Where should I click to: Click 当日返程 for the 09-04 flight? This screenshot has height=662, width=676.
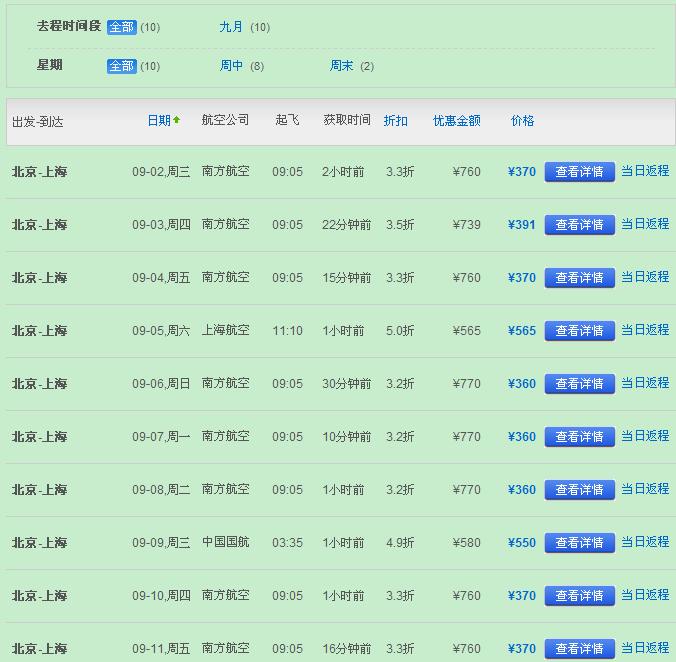coord(645,277)
